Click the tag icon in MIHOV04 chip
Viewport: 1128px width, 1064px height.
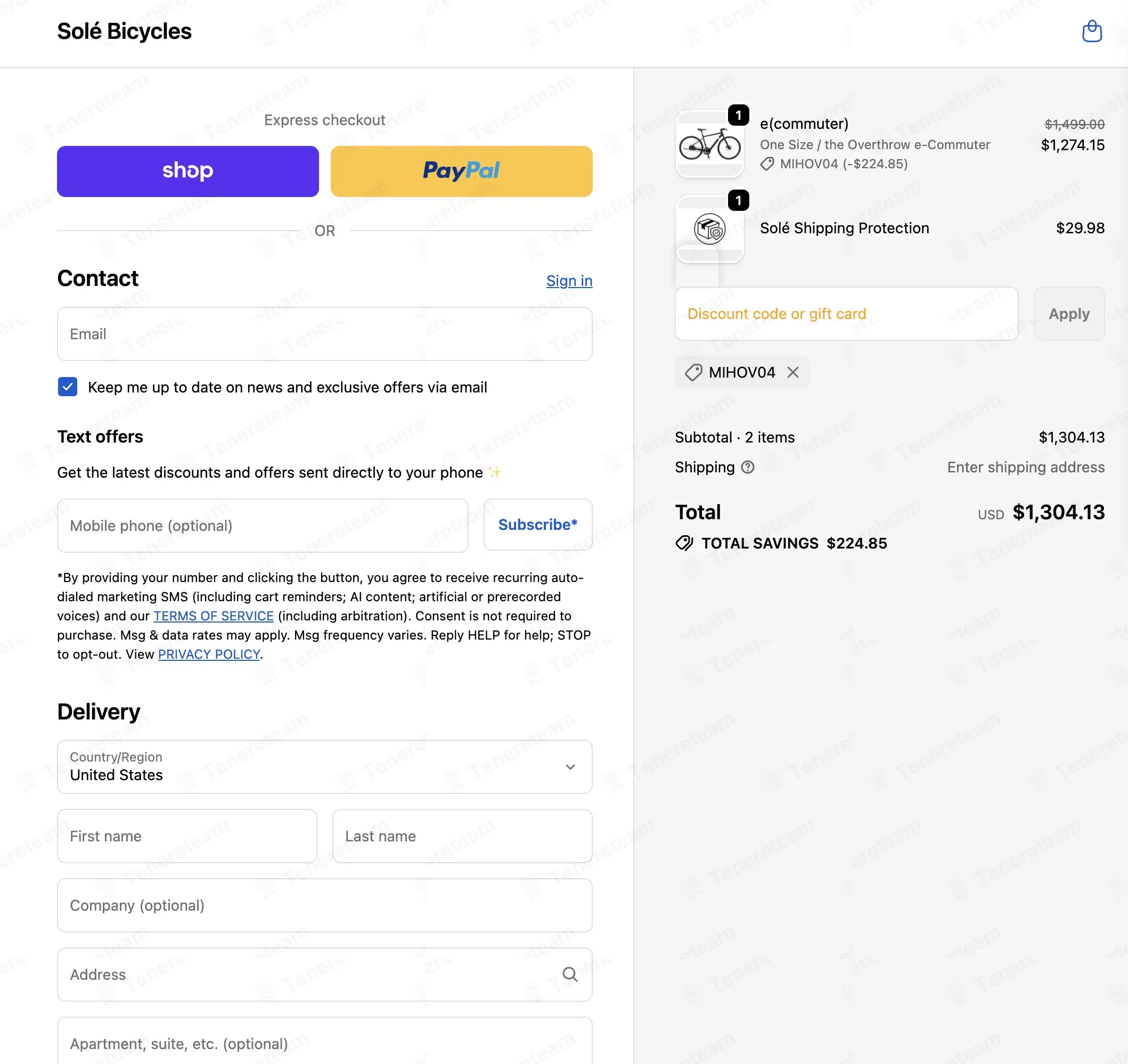click(693, 372)
